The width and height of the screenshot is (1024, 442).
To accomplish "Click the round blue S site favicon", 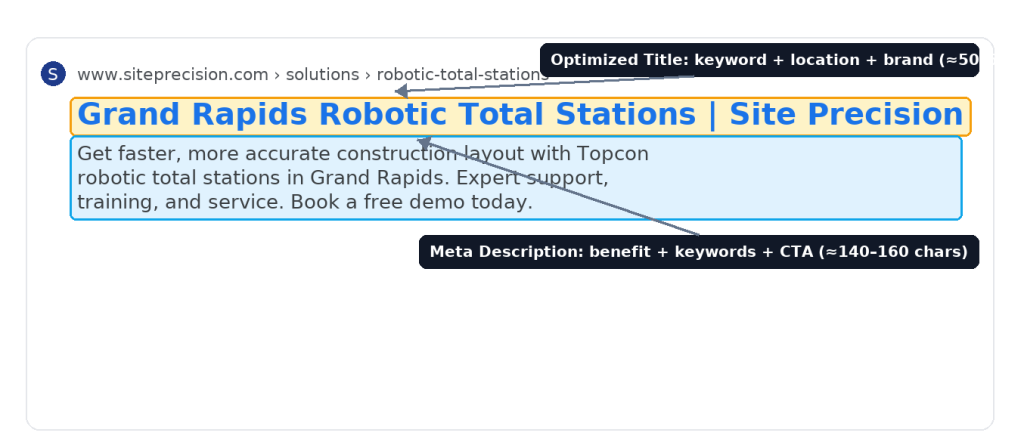I will [x=53, y=74].
